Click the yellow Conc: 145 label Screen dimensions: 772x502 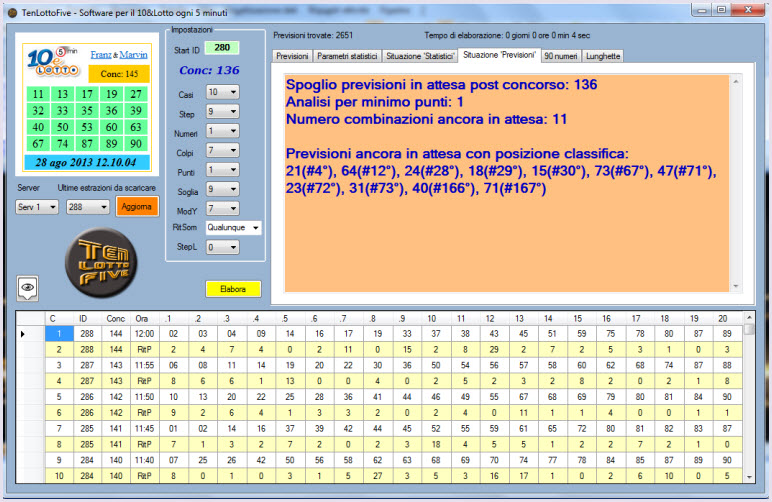[x=119, y=74]
